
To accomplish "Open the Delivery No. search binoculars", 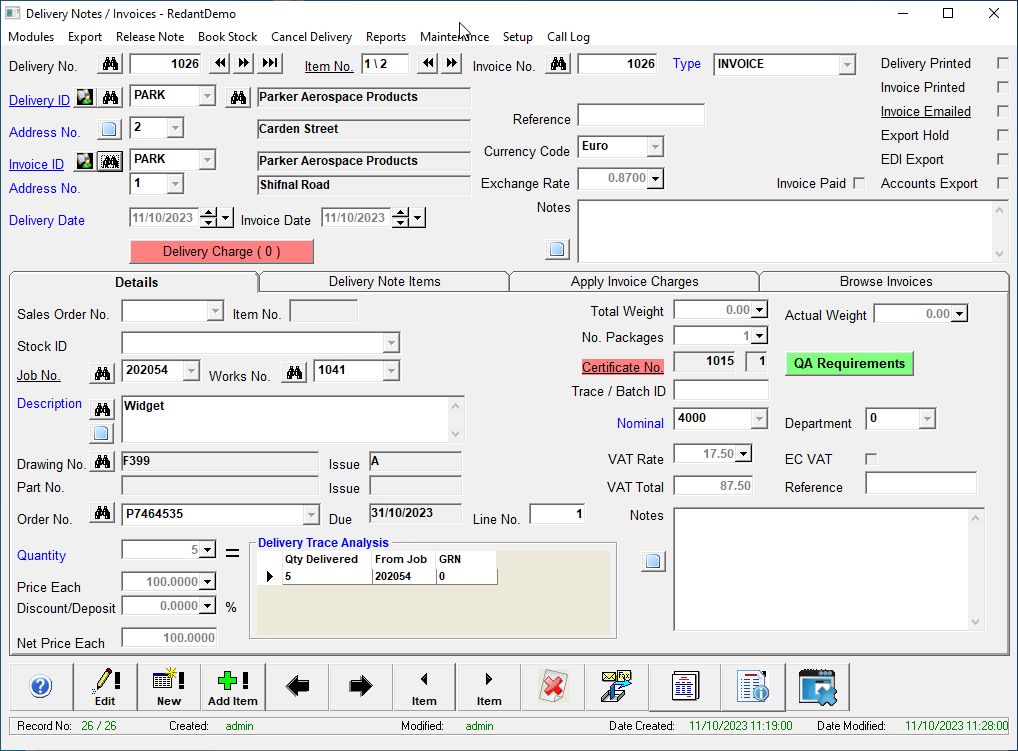I will point(109,65).
